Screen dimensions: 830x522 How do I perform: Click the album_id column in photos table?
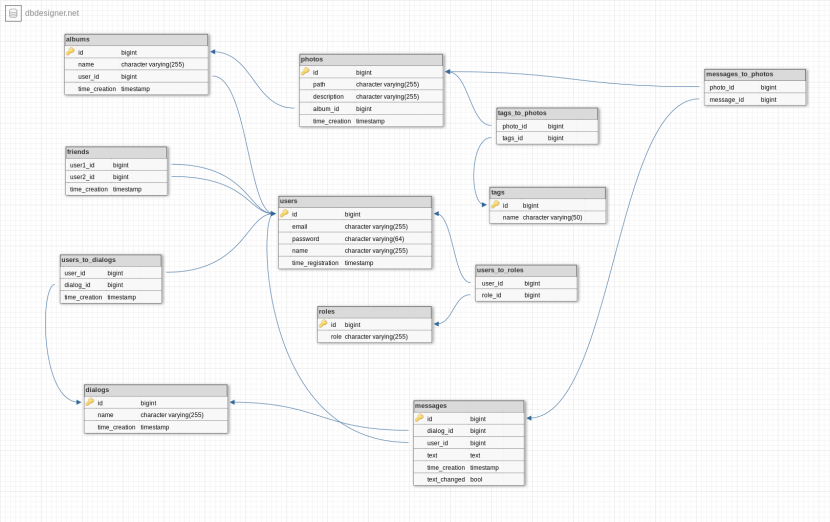tap(327, 109)
